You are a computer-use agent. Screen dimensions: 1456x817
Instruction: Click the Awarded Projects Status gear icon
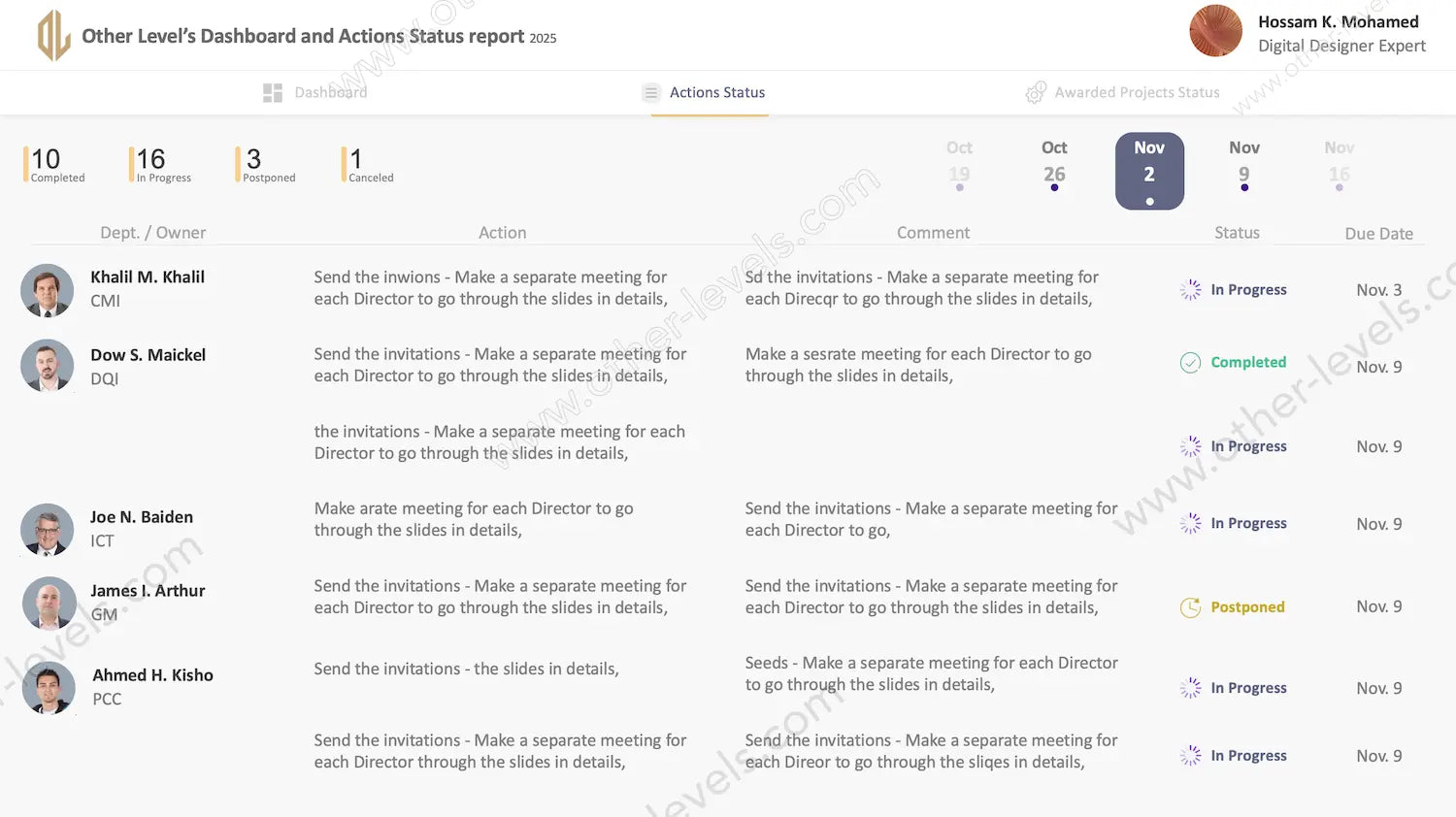pos(1036,92)
